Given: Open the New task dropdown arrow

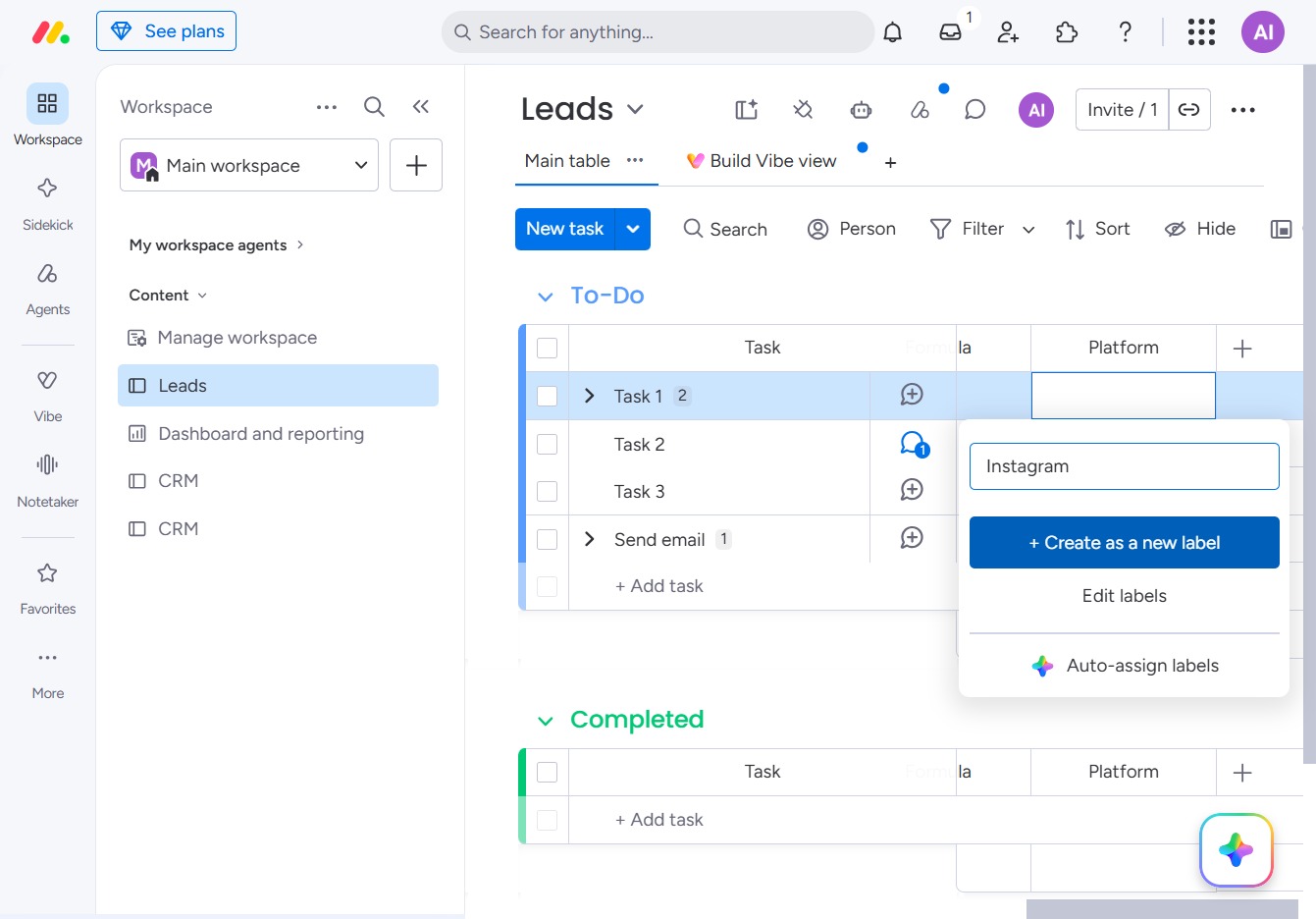Looking at the screenshot, I should (x=633, y=229).
